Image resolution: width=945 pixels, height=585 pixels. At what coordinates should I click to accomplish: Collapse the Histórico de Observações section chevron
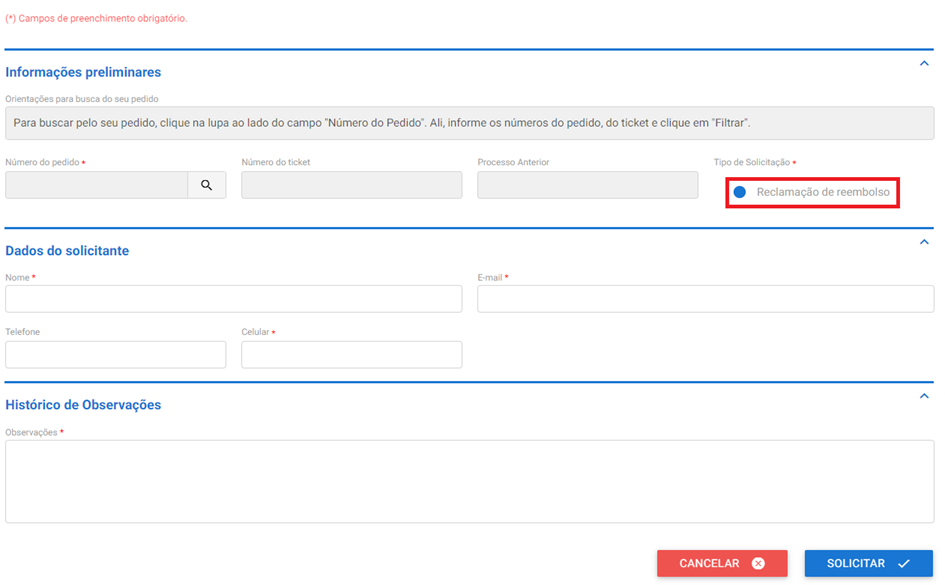pos(924,396)
